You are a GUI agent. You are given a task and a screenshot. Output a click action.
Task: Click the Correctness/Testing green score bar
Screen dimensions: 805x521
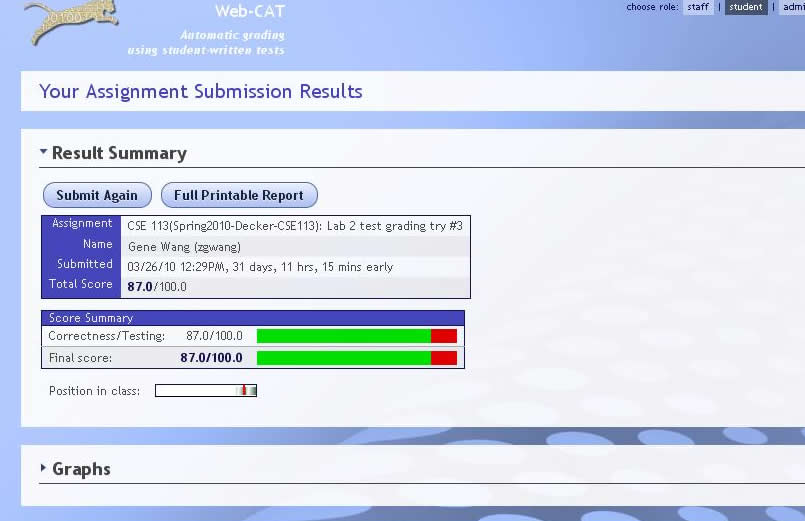(x=343, y=336)
